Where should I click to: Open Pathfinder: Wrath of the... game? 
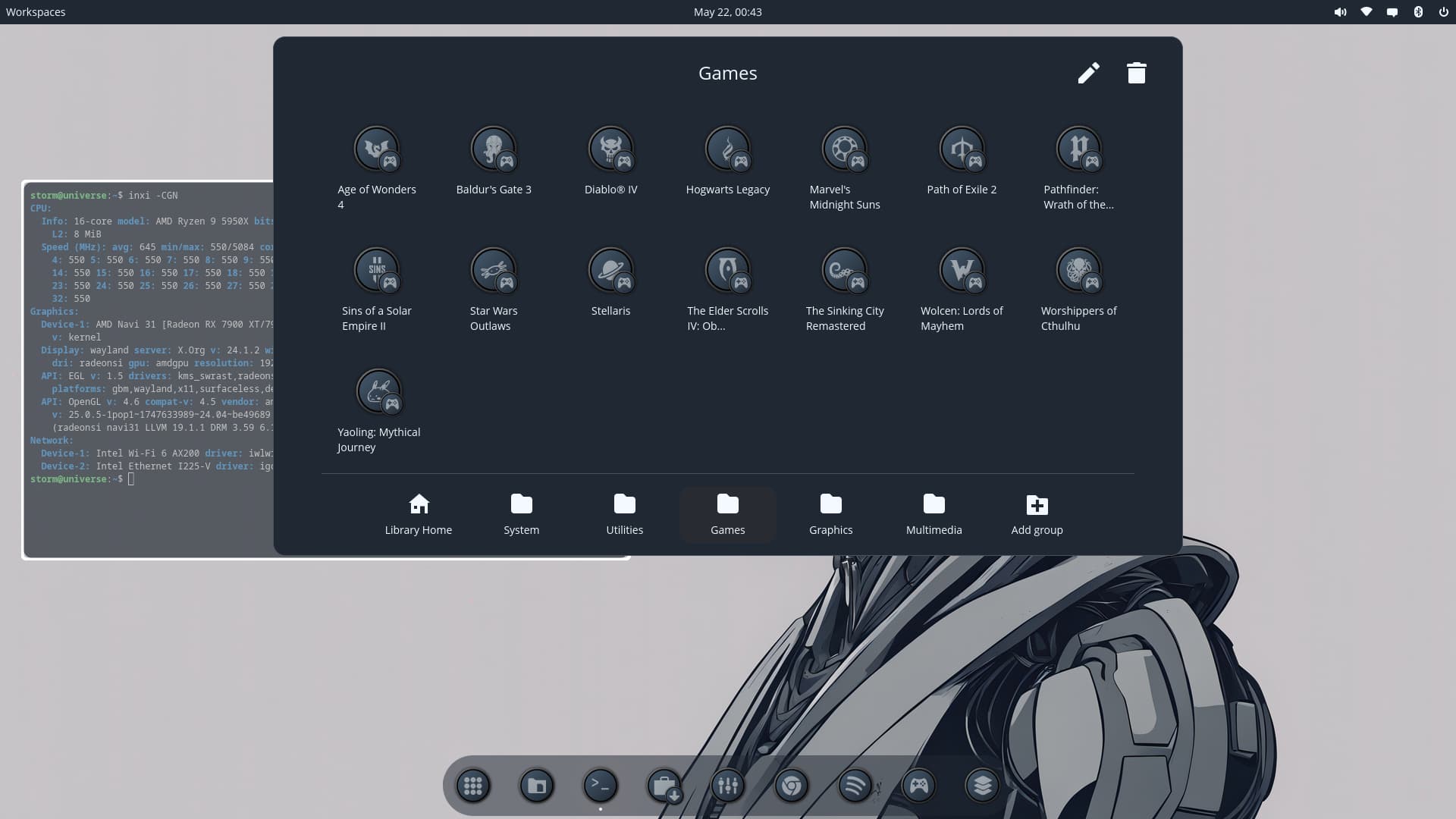(1078, 149)
